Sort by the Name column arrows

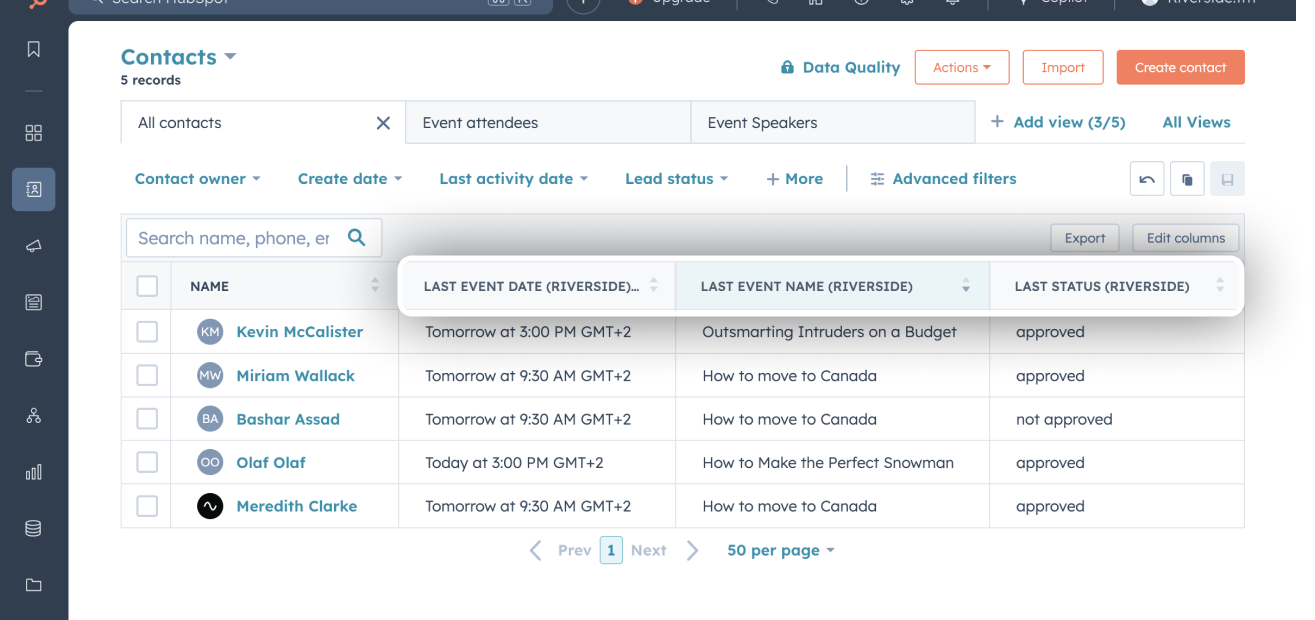(375, 286)
